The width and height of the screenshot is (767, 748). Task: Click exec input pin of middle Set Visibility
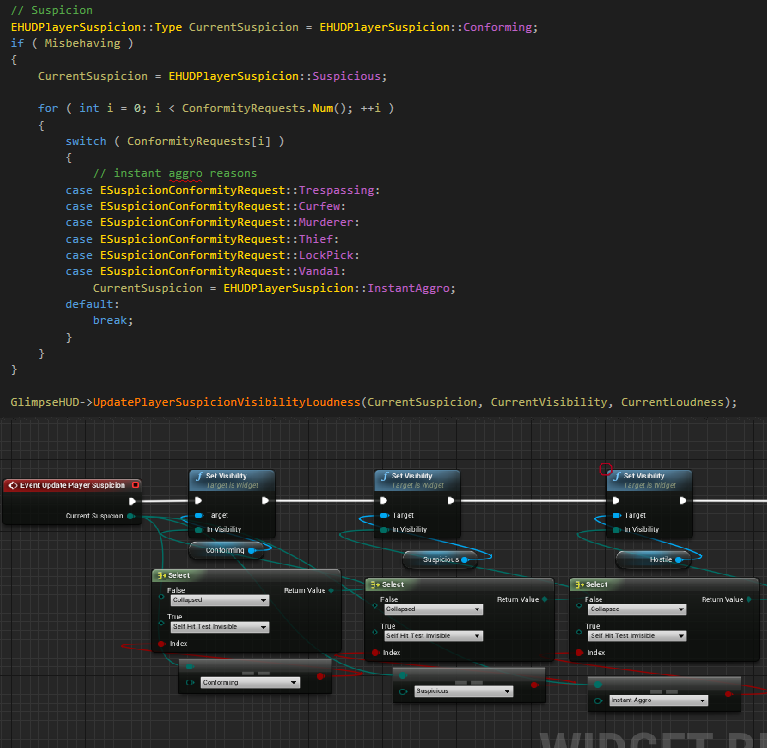click(384, 500)
